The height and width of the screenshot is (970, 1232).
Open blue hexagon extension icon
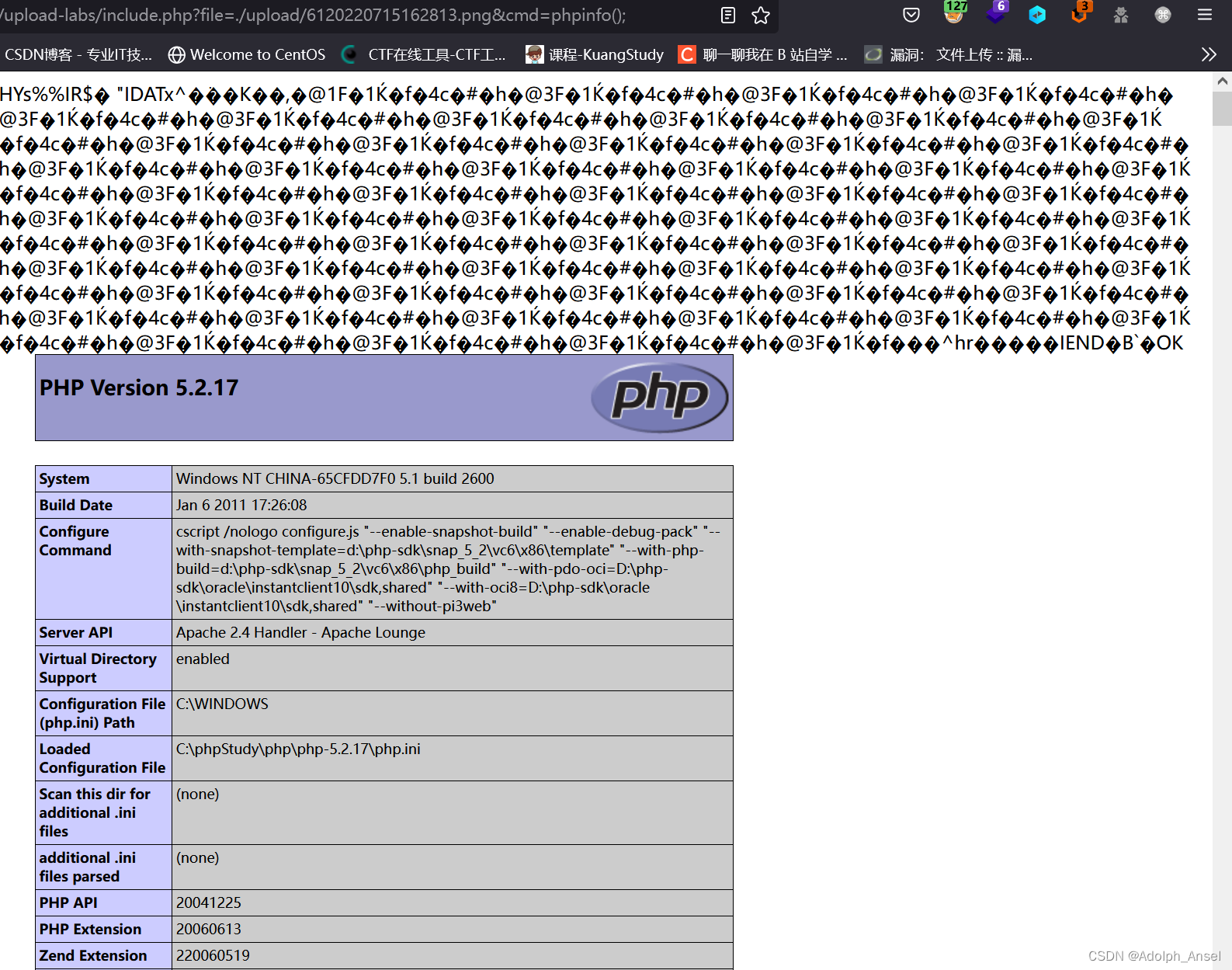[x=1037, y=15]
